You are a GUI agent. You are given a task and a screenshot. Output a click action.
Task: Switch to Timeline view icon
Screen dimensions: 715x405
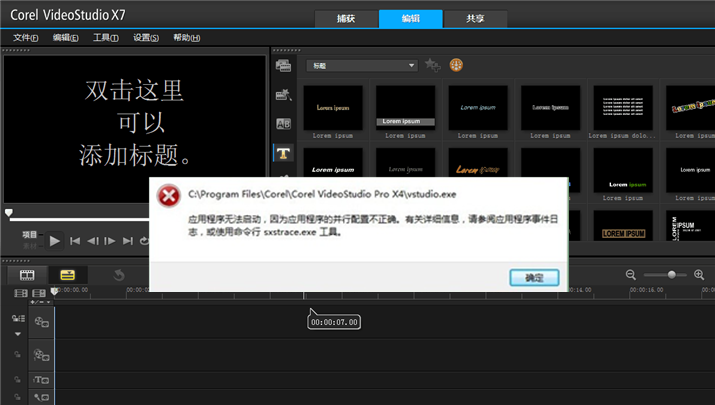pyautogui.click(x=67, y=275)
